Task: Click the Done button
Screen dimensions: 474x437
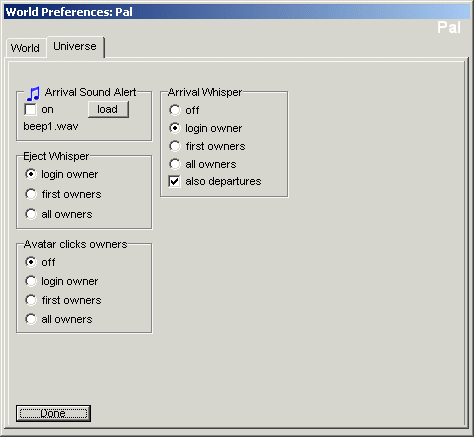Action: (x=53, y=413)
